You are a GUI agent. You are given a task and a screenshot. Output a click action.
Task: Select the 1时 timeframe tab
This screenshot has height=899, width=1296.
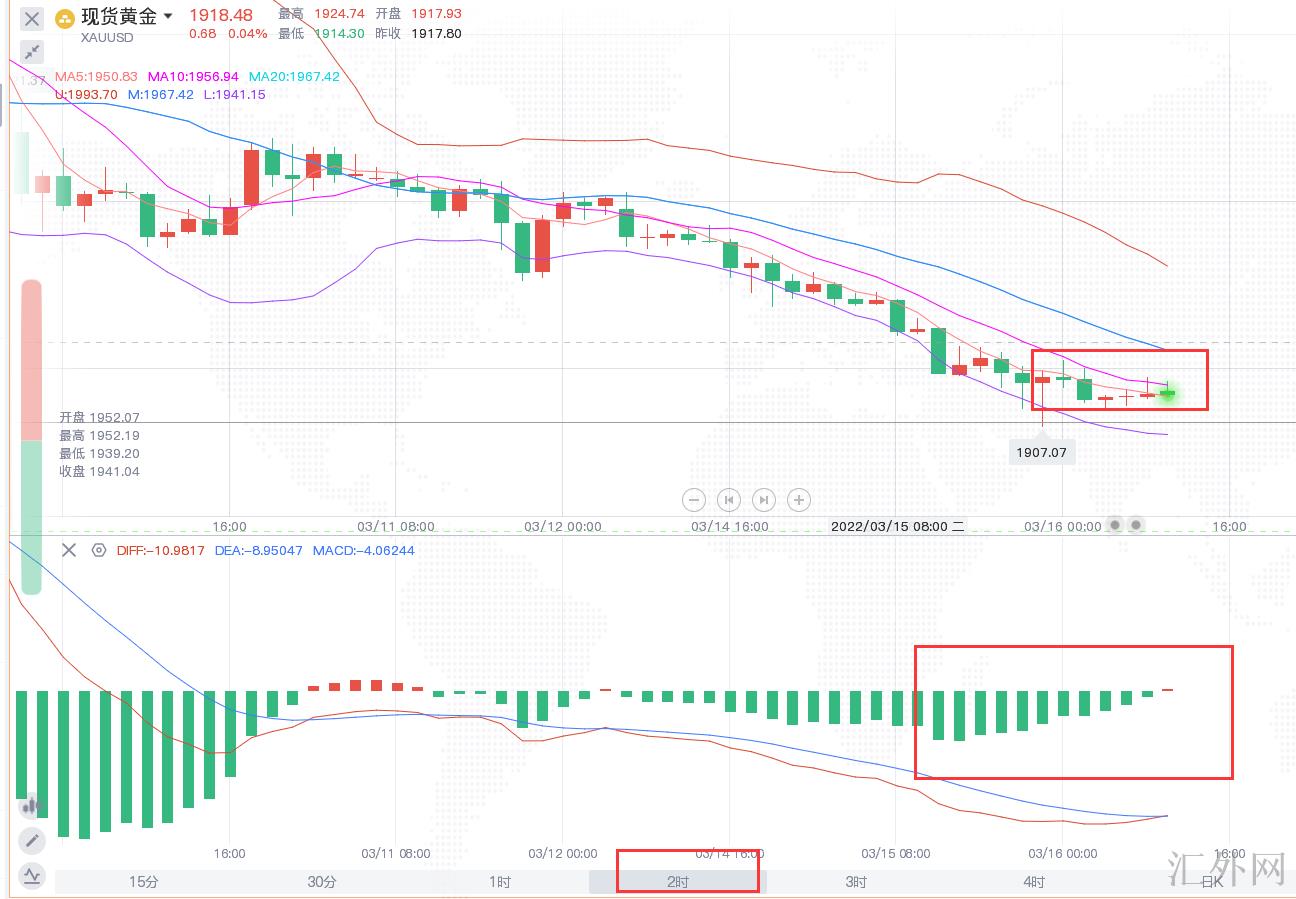click(500, 881)
